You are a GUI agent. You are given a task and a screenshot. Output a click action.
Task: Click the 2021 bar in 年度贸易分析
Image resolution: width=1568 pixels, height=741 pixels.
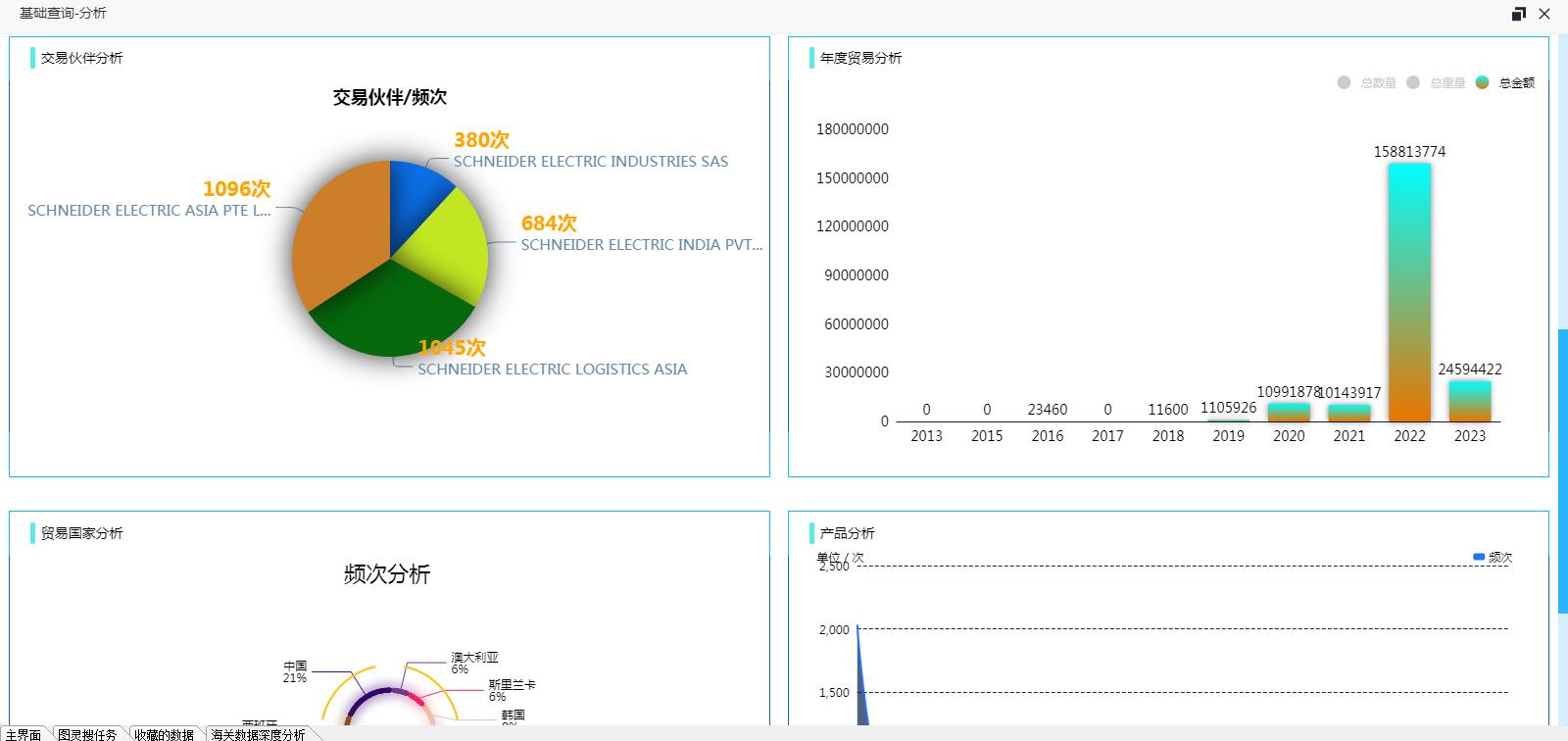[x=1349, y=413]
